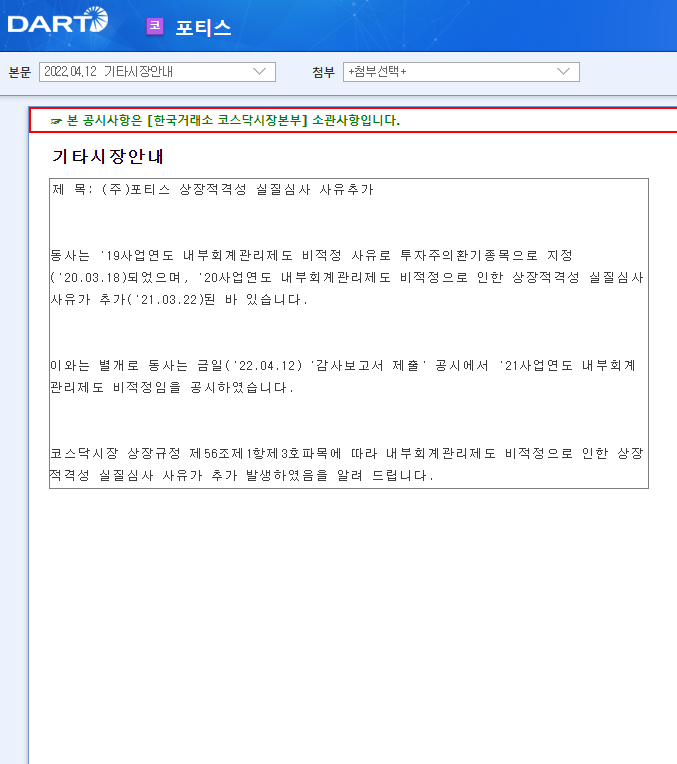Screen dimensions: 677x764
Task: Click the line 사유가 추가('21.03.22)된 바 있습니다
Action: (x=179, y=299)
